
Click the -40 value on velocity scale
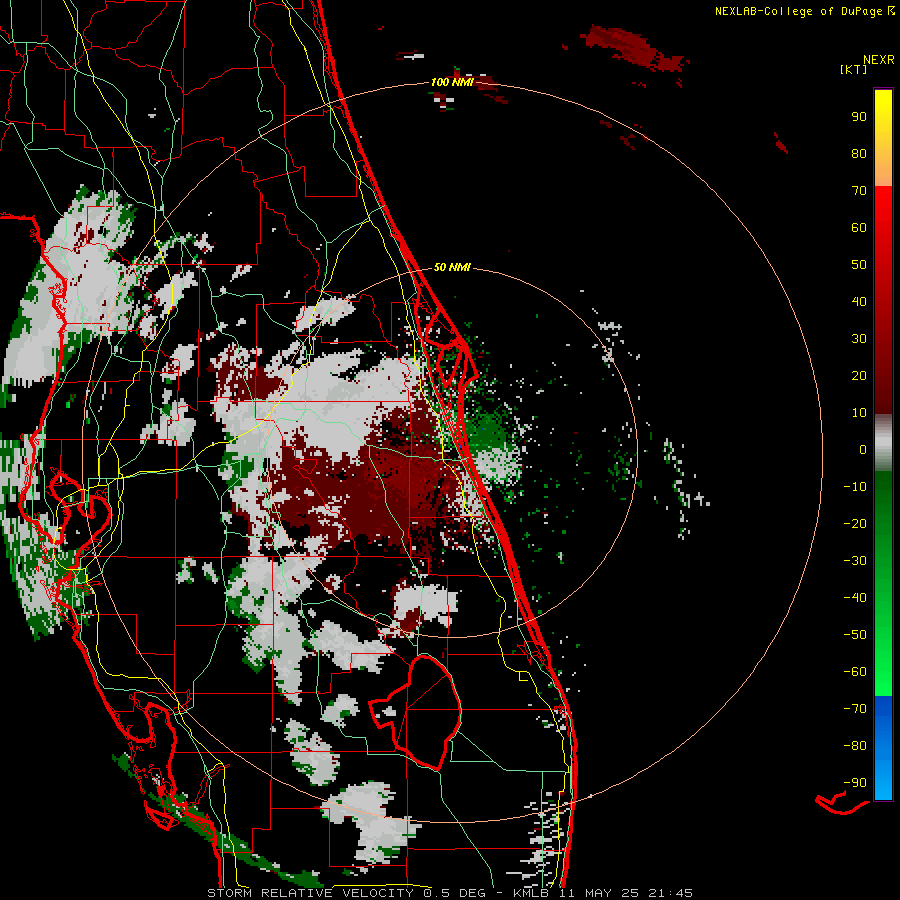tap(855, 598)
